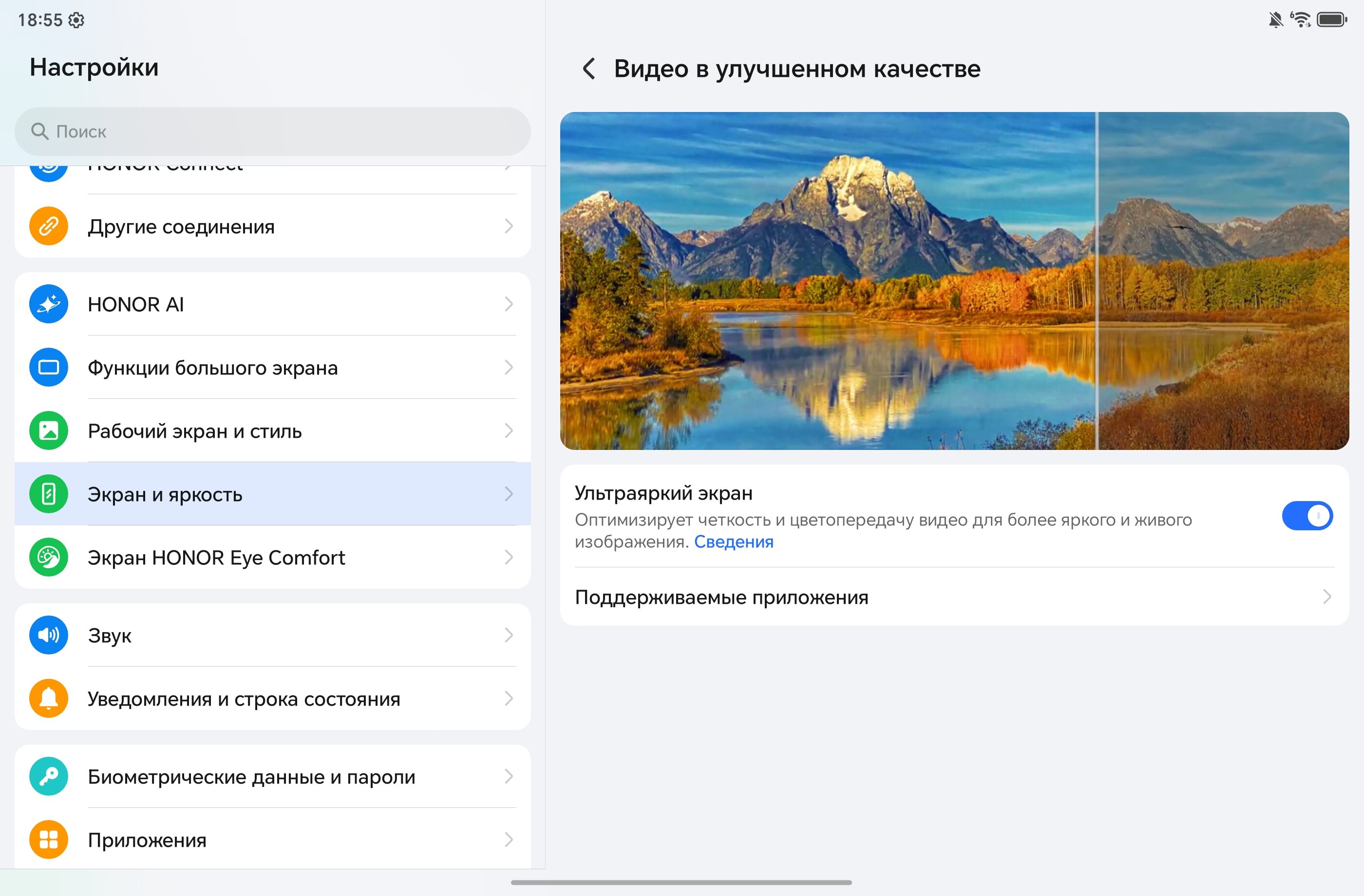Tap the mountain landscape preview image
The height and width of the screenshot is (896, 1364).
pyautogui.click(x=954, y=280)
